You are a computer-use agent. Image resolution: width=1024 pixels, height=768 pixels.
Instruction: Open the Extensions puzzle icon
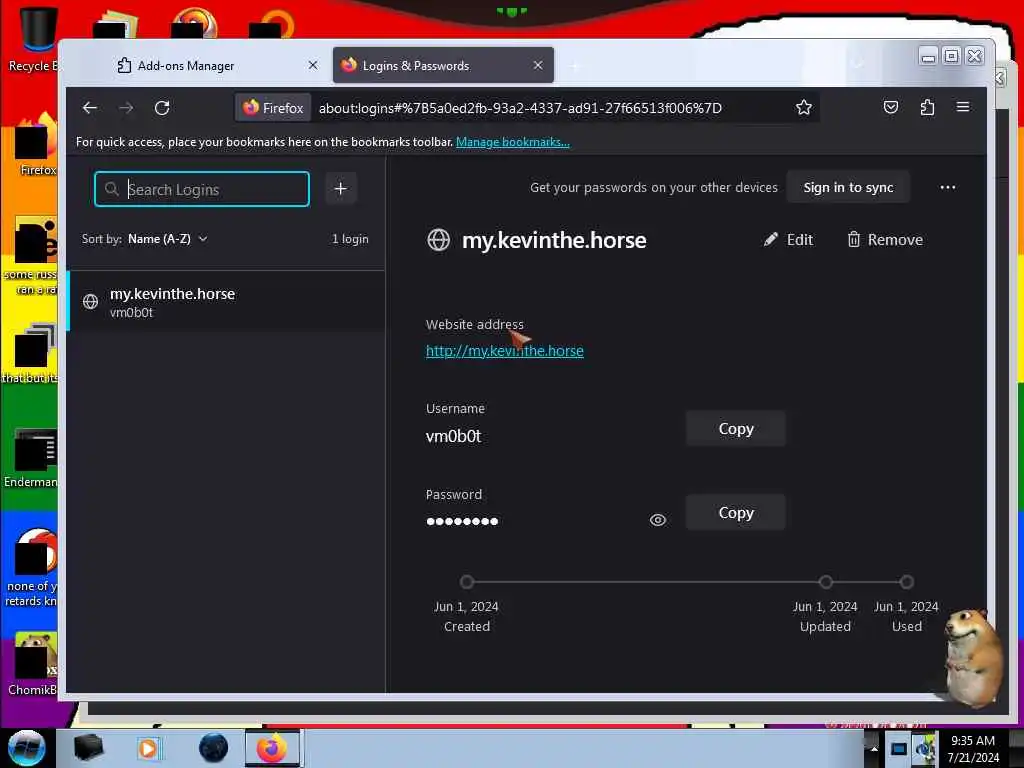tap(927, 108)
